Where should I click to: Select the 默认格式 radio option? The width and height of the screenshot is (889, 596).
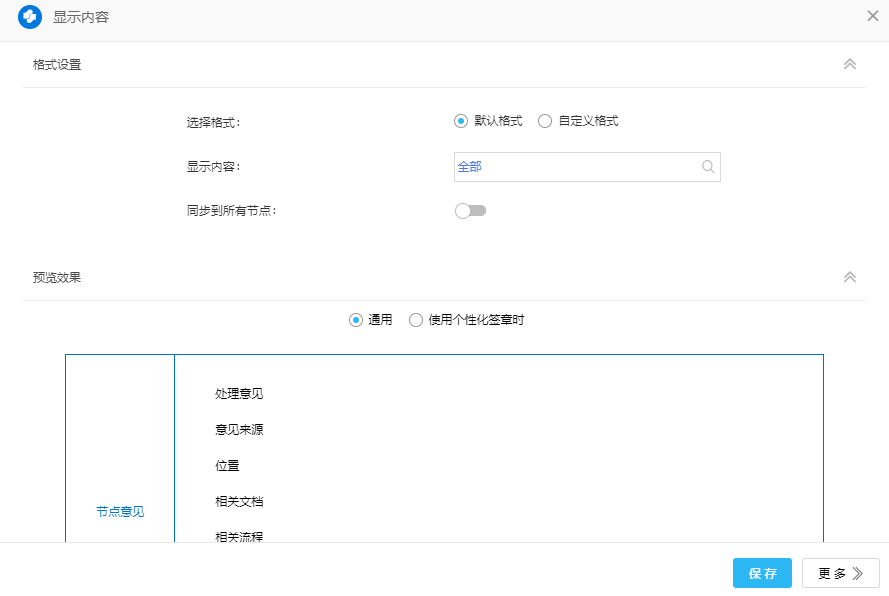click(x=461, y=121)
